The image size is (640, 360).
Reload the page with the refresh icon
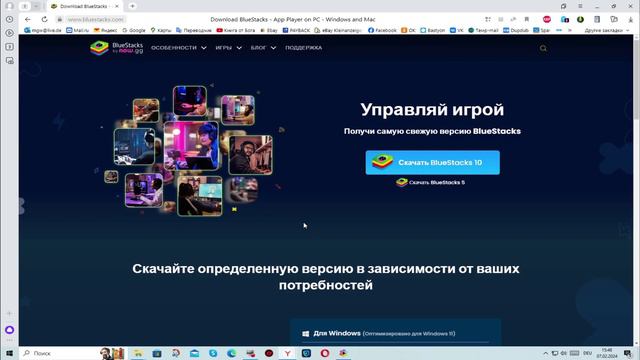[44, 19]
